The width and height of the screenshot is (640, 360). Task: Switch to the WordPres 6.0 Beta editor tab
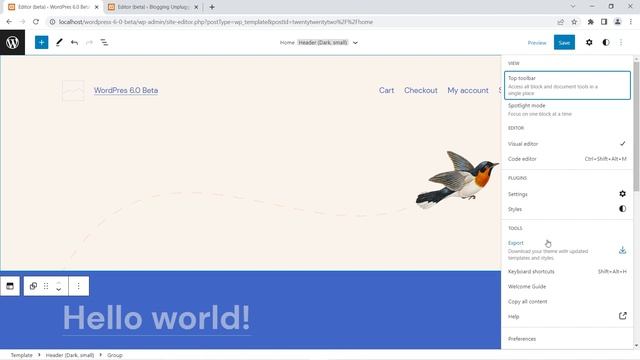(52, 7)
